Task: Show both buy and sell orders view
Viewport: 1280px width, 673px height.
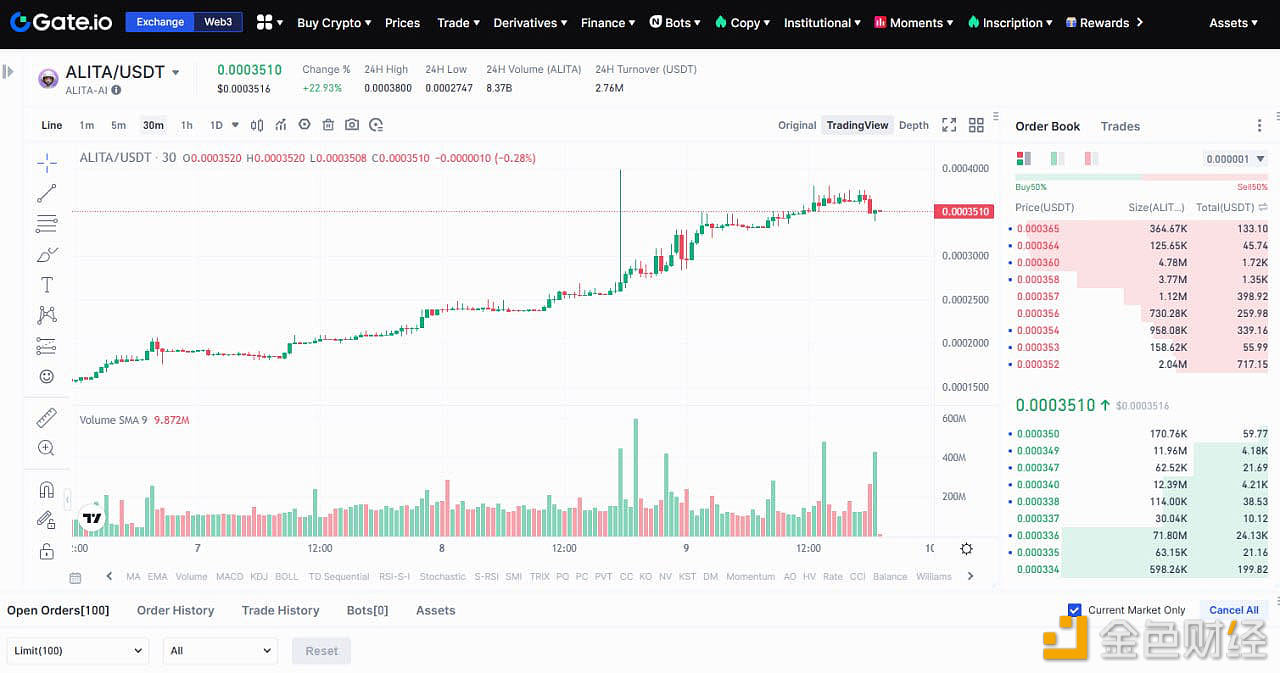Action: [1023, 158]
